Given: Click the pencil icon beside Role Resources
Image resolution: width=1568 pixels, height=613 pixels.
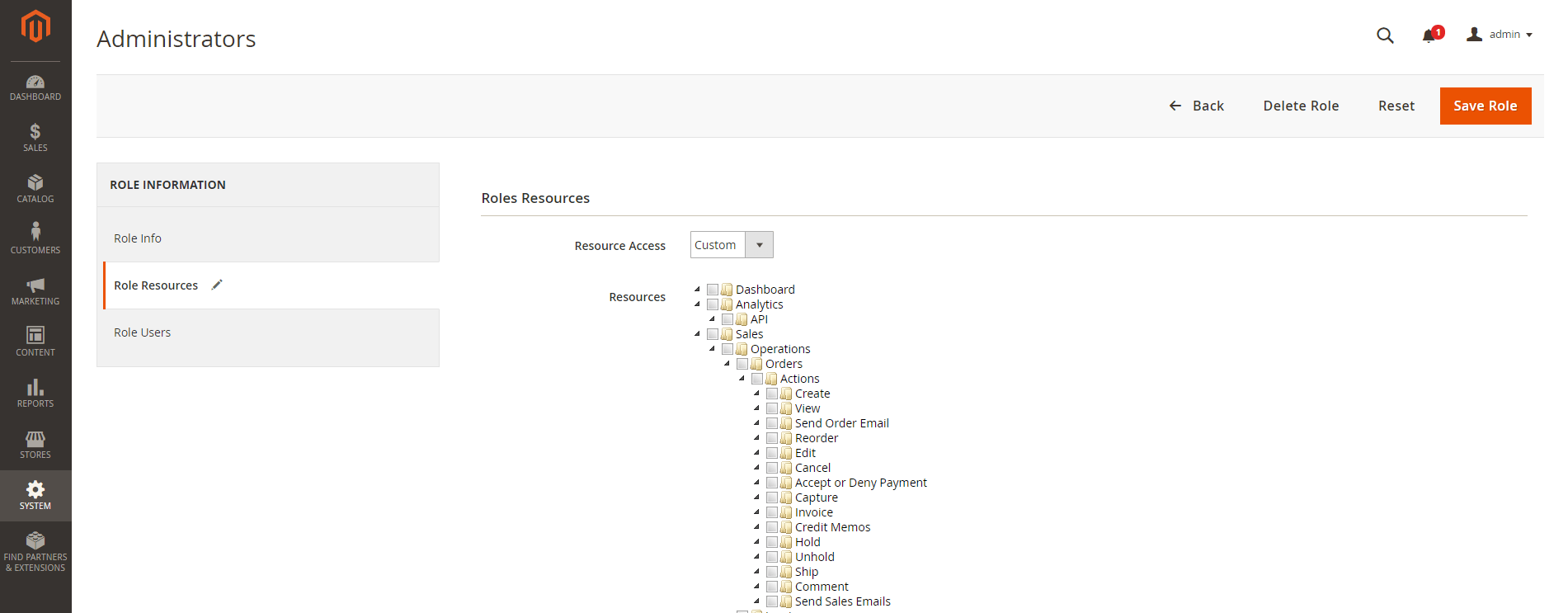Looking at the screenshot, I should tap(217, 285).
